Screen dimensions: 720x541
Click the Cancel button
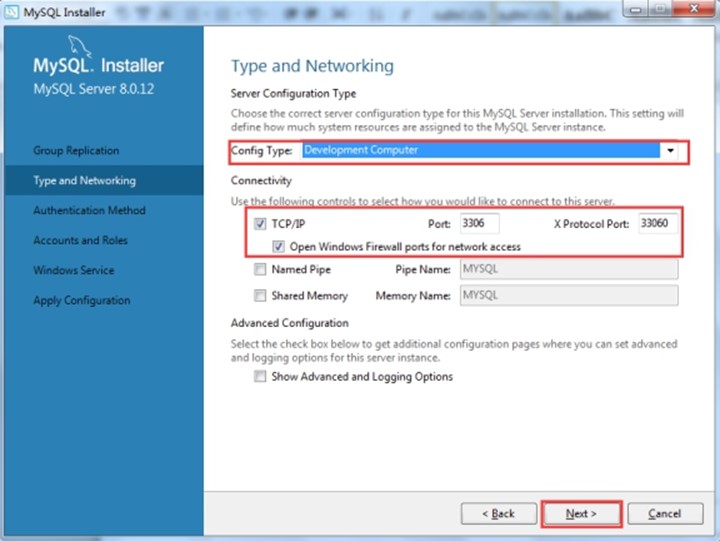[665, 513]
